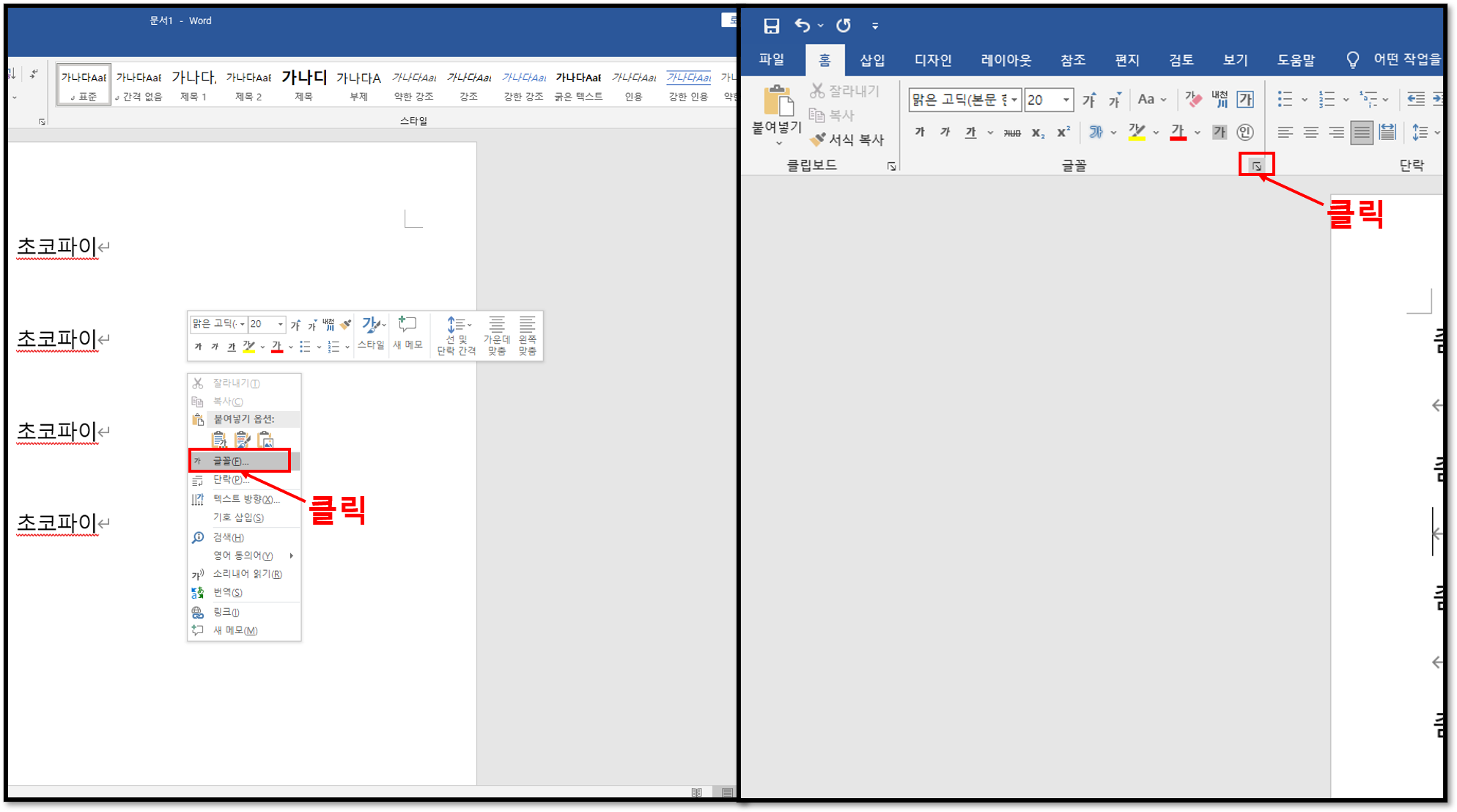Toggle strikethrough formatting in ribbon
This screenshot has width=1457, height=812.
click(1012, 133)
